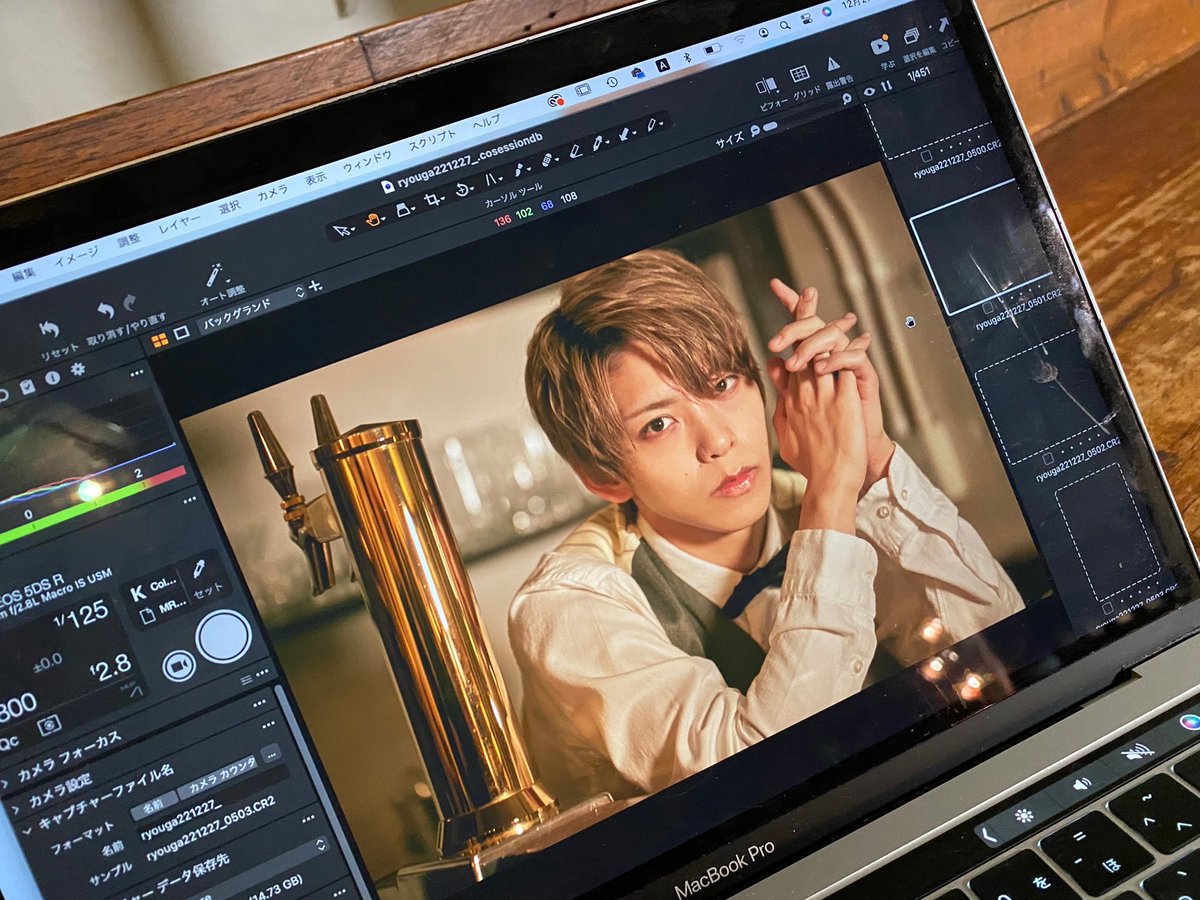
Task: Add a new layer with plus icon
Action: 315,286
